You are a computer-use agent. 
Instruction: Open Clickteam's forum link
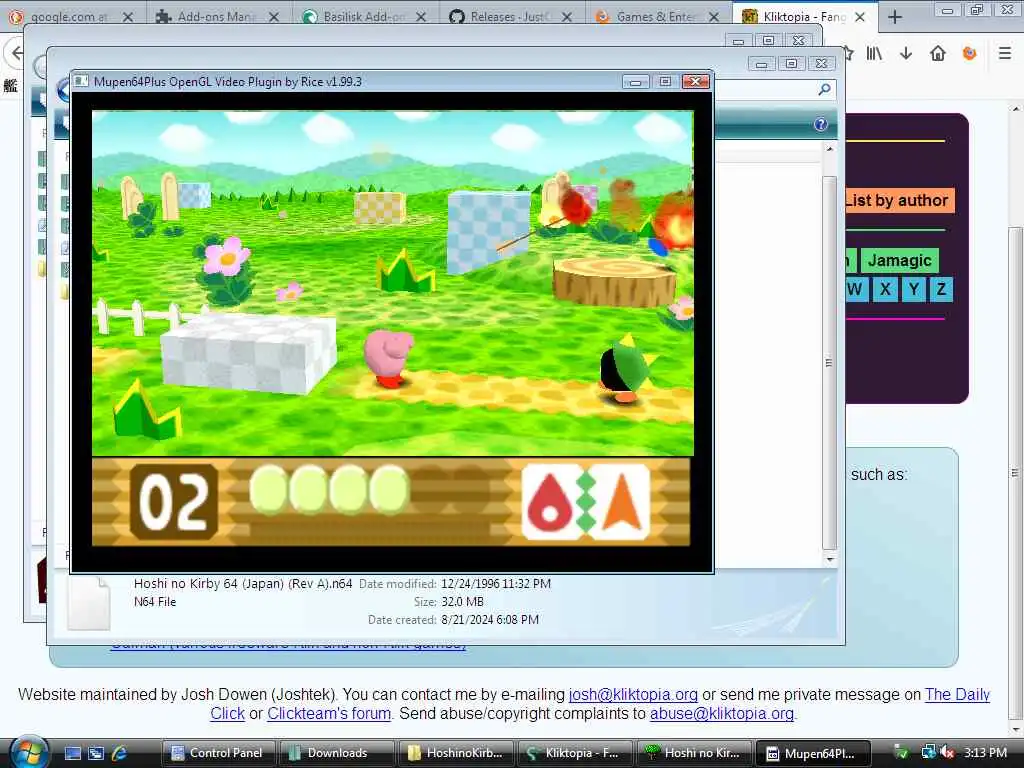(328, 713)
